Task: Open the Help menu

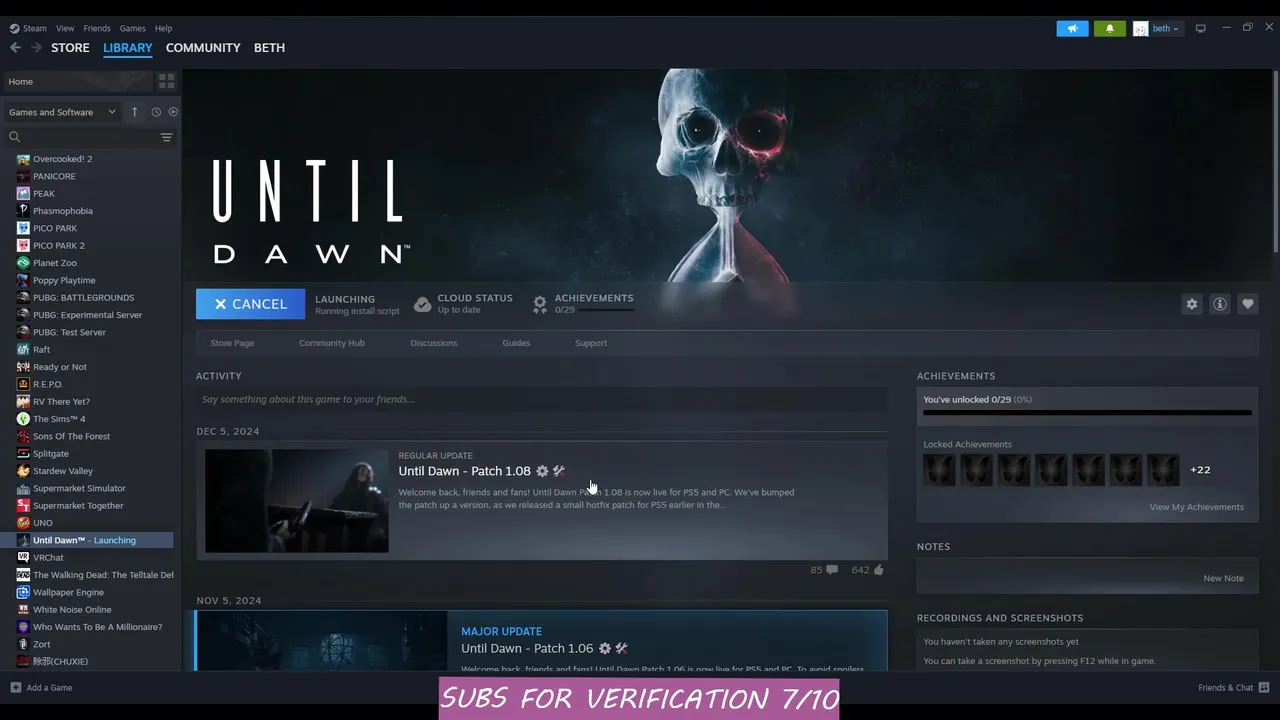Action: (x=163, y=28)
